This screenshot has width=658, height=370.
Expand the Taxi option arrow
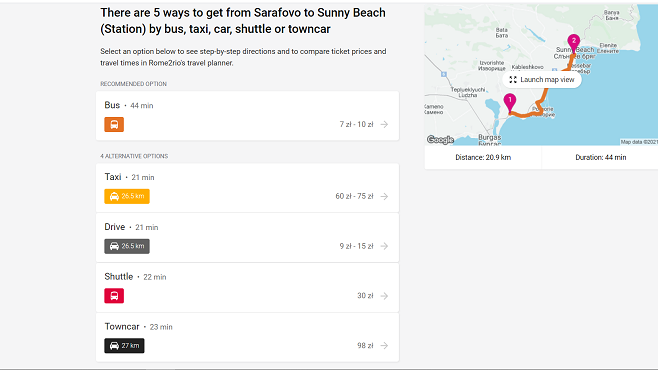(x=384, y=196)
